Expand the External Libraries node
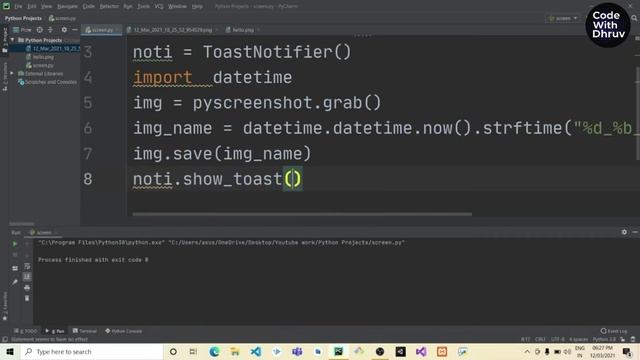Image resolution: width=640 pixels, height=360 pixels. (x=12, y=73)
